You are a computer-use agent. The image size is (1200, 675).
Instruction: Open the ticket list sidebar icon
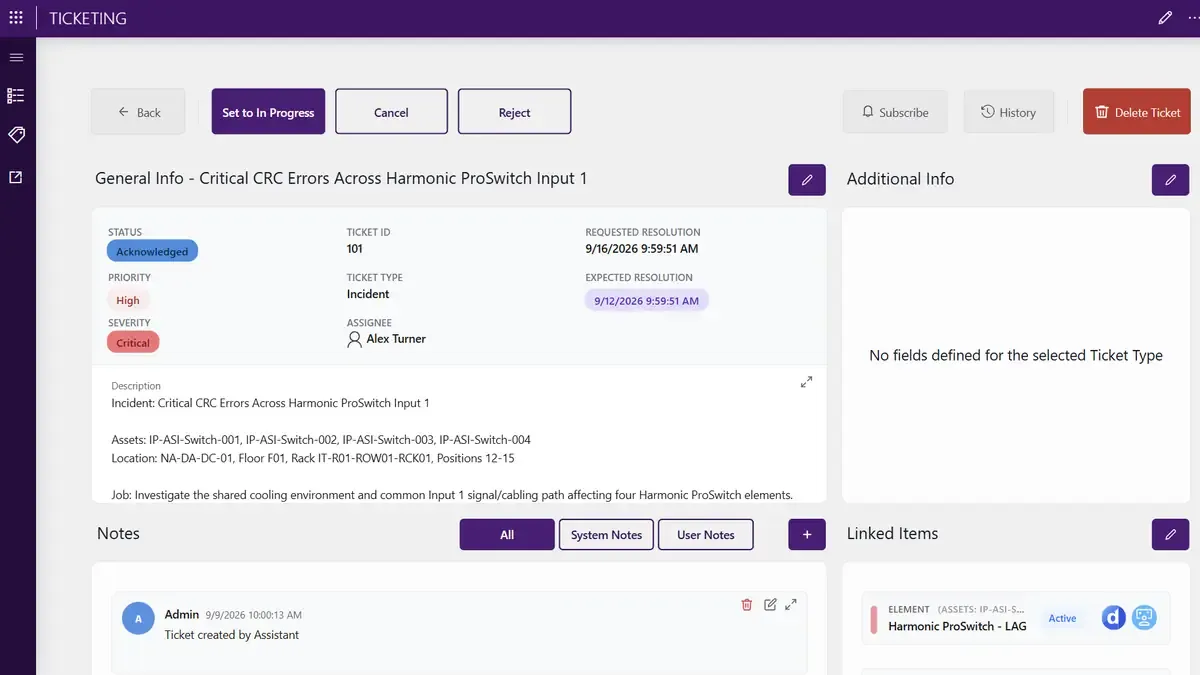[x=16, y=96]
